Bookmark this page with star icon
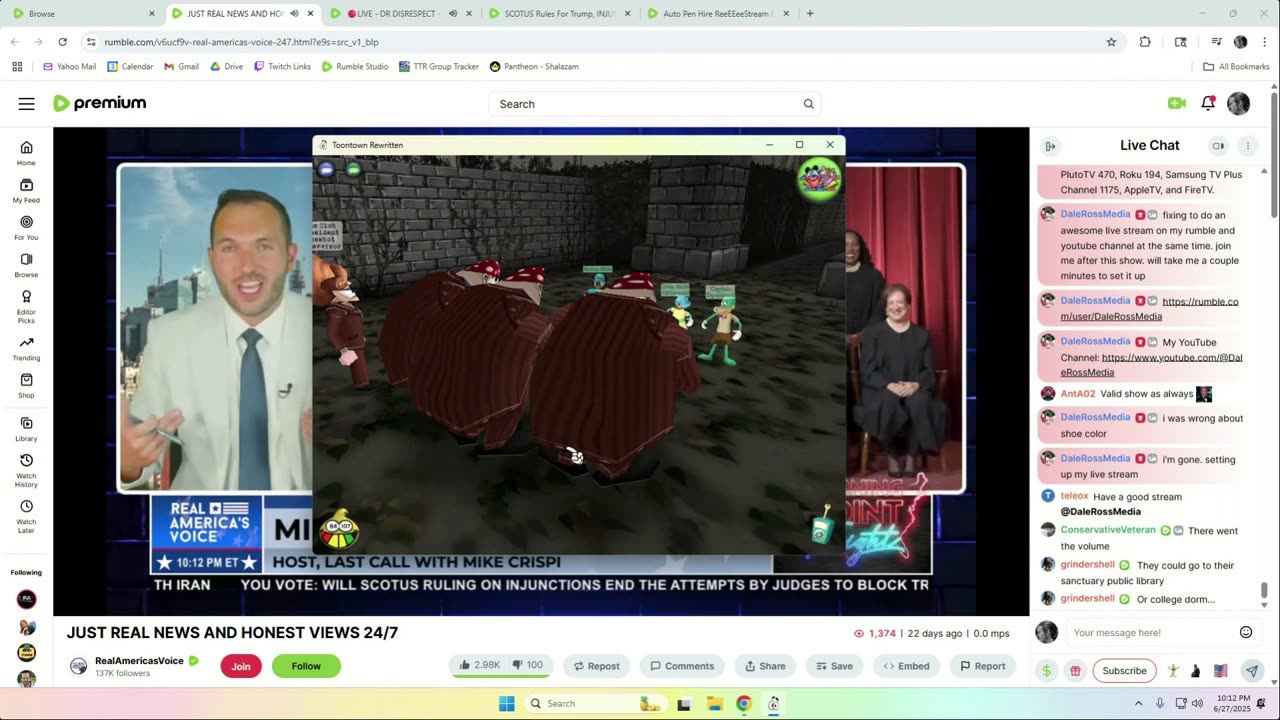The image size is (1280, 720). pos(1111,42)
